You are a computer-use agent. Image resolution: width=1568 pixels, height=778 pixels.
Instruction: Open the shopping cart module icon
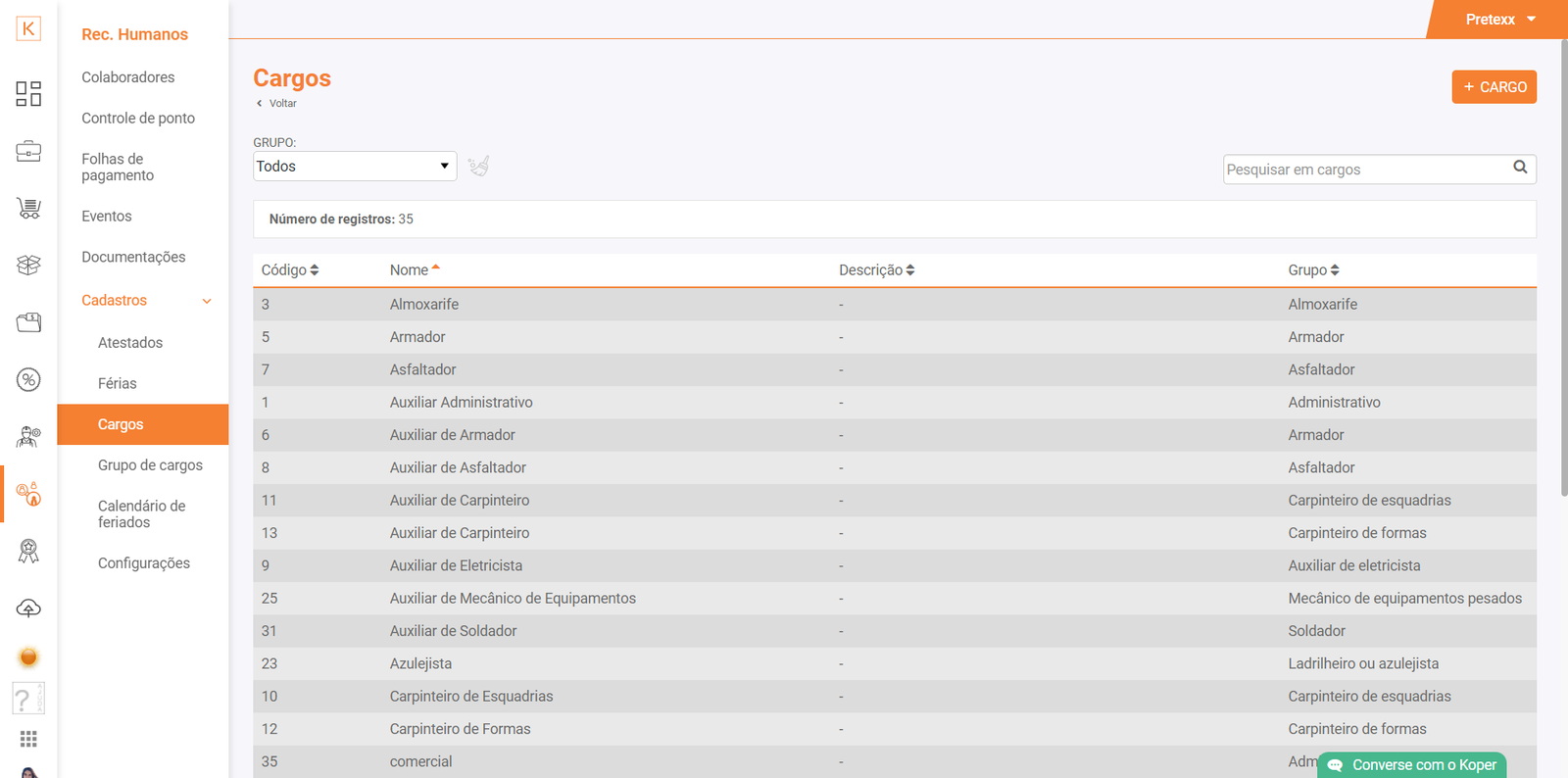coord(28,208)
